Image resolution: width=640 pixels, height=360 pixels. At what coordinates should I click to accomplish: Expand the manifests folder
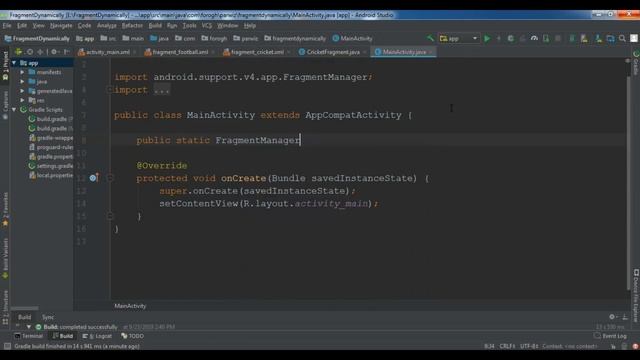[x=22, y=72]
